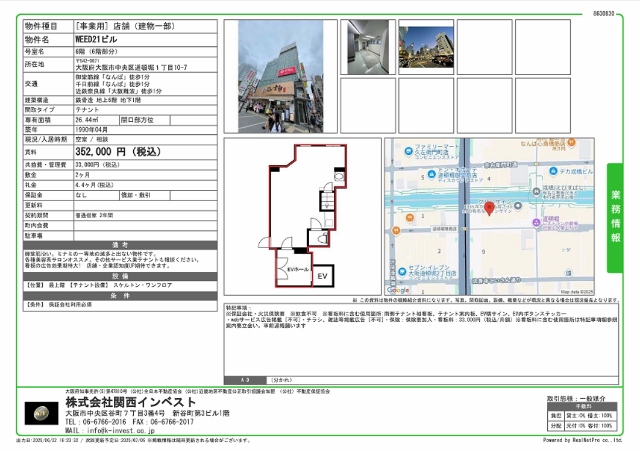
Task: Click the red location pin on map
Action: coord(490,207)
